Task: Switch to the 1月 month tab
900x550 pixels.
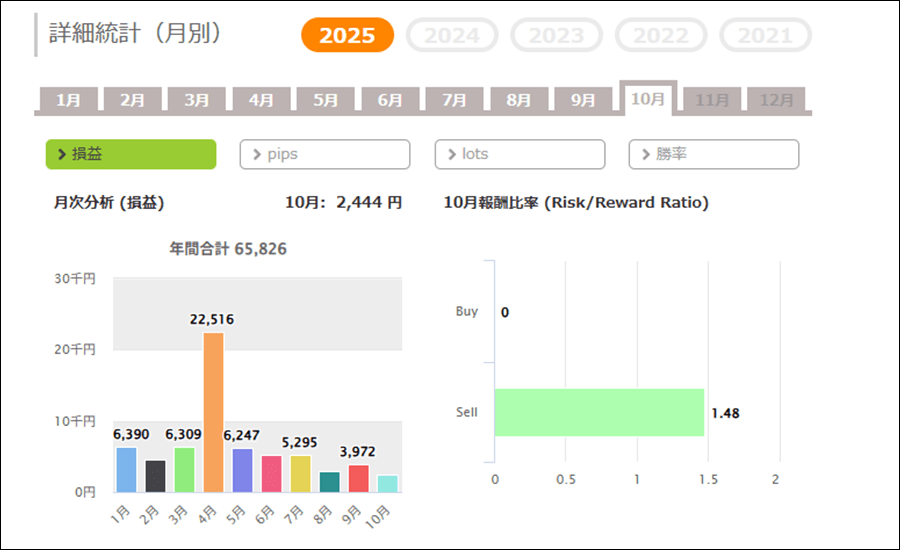Action: click(x=69, y=100)
